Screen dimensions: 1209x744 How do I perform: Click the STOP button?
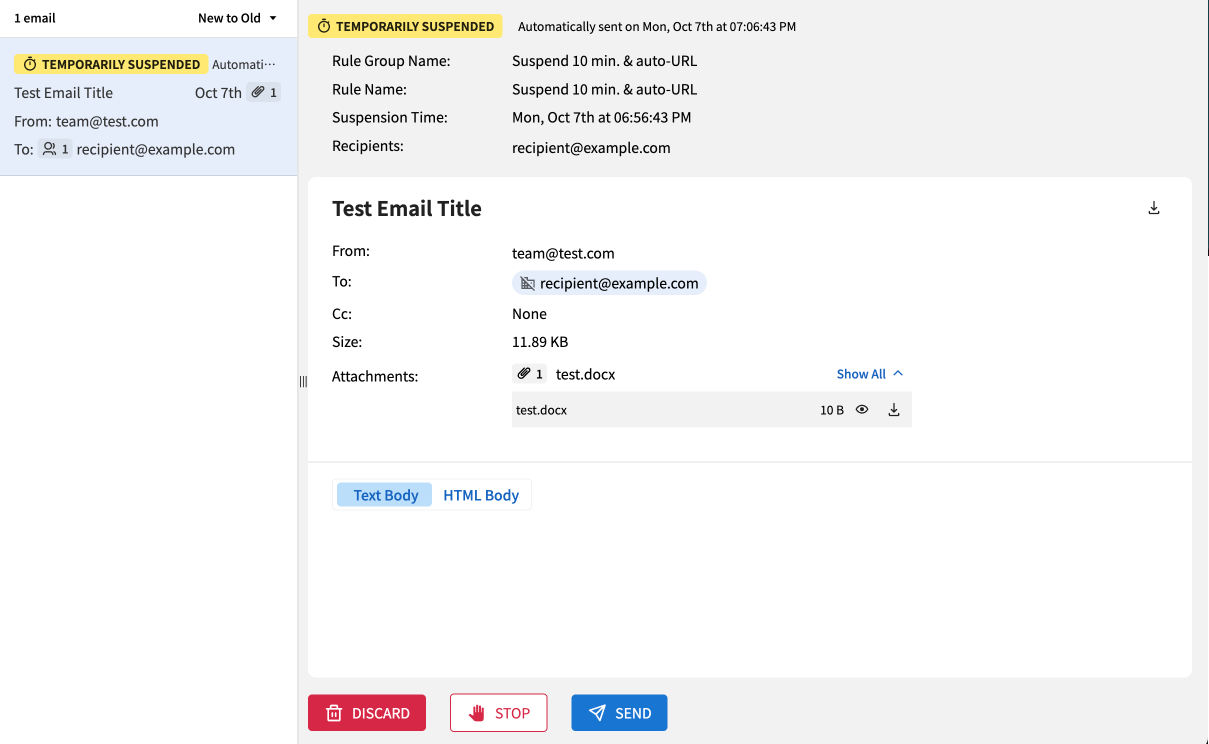tap(498, 713)
